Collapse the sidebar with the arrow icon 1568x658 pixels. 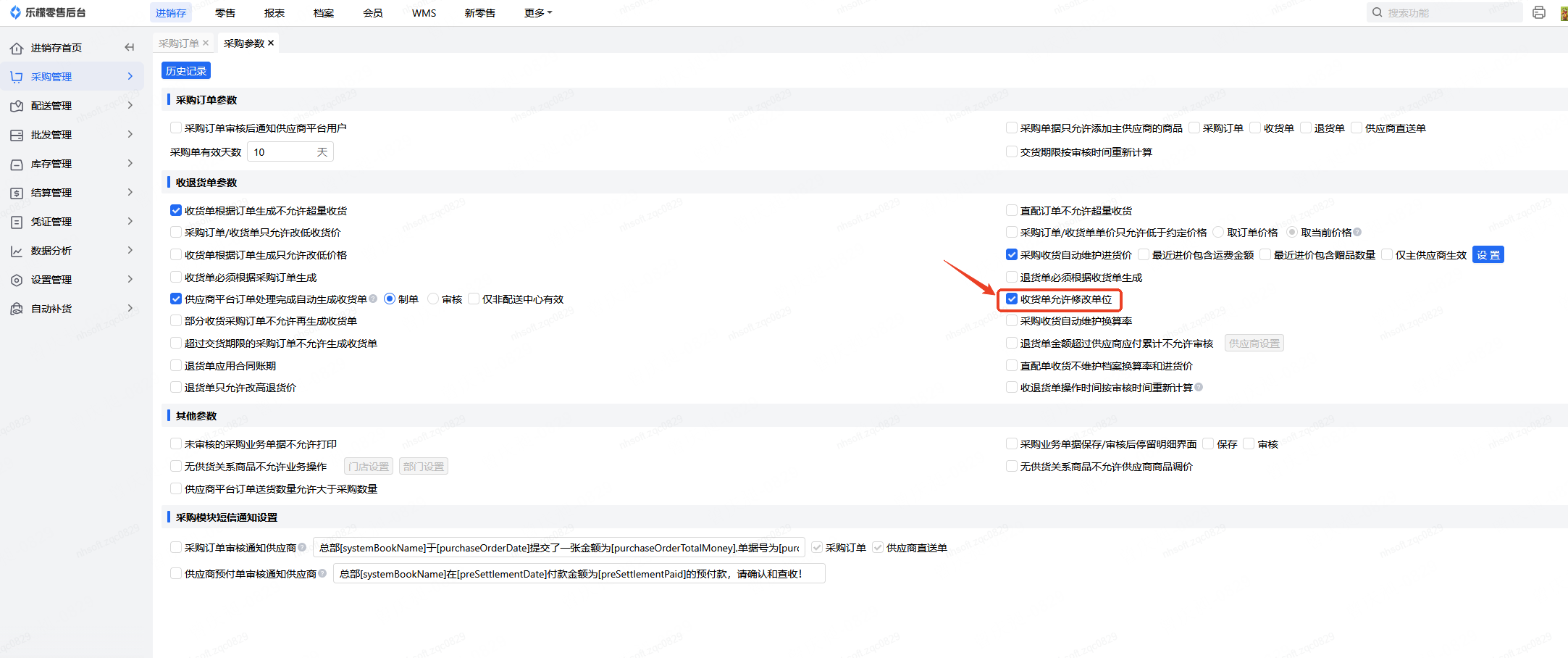(130, 47)
